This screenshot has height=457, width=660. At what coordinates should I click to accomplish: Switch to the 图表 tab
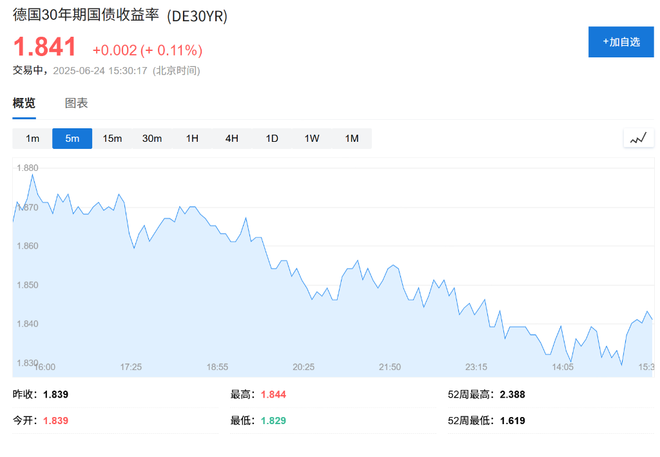76,103
